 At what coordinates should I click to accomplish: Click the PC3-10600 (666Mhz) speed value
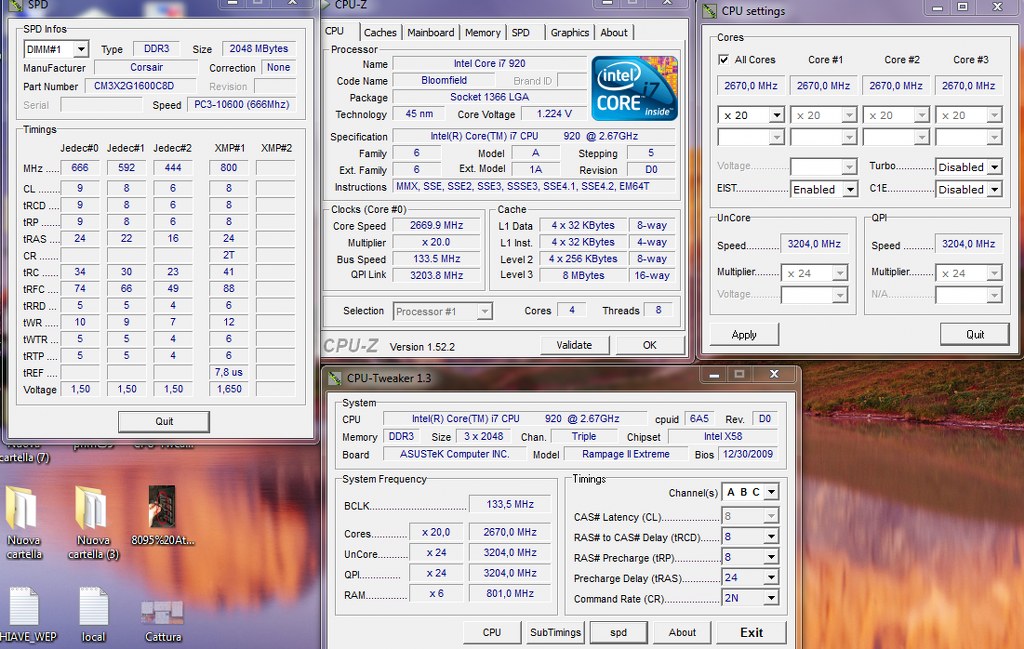[x=241, y=104]
